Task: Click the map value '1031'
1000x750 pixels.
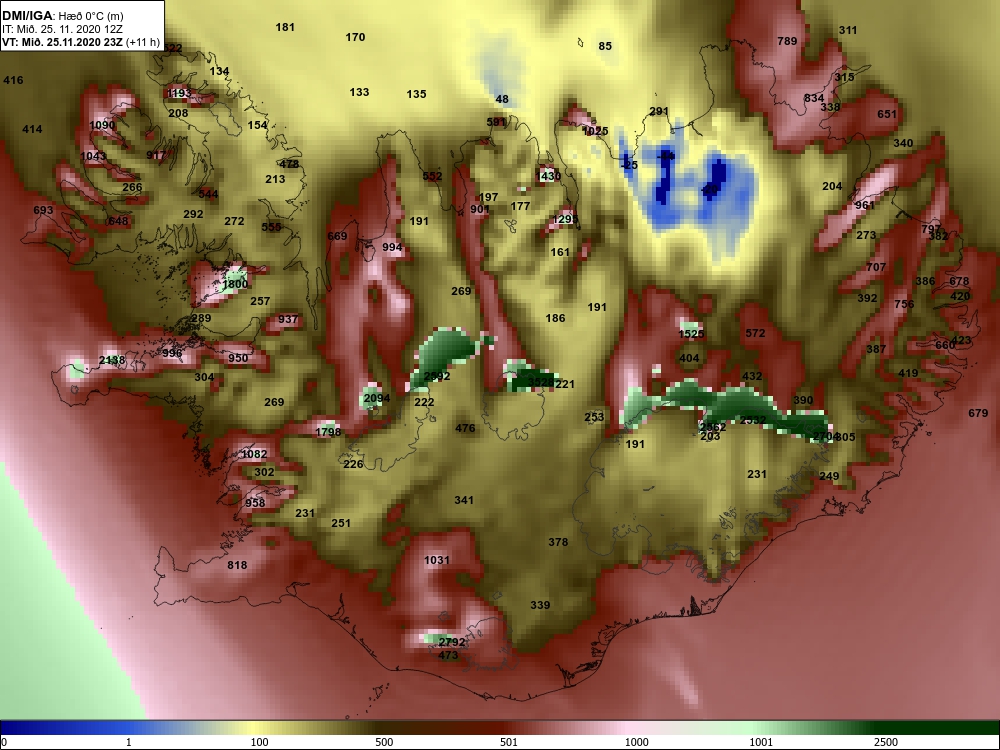Action: pos(437,560)
